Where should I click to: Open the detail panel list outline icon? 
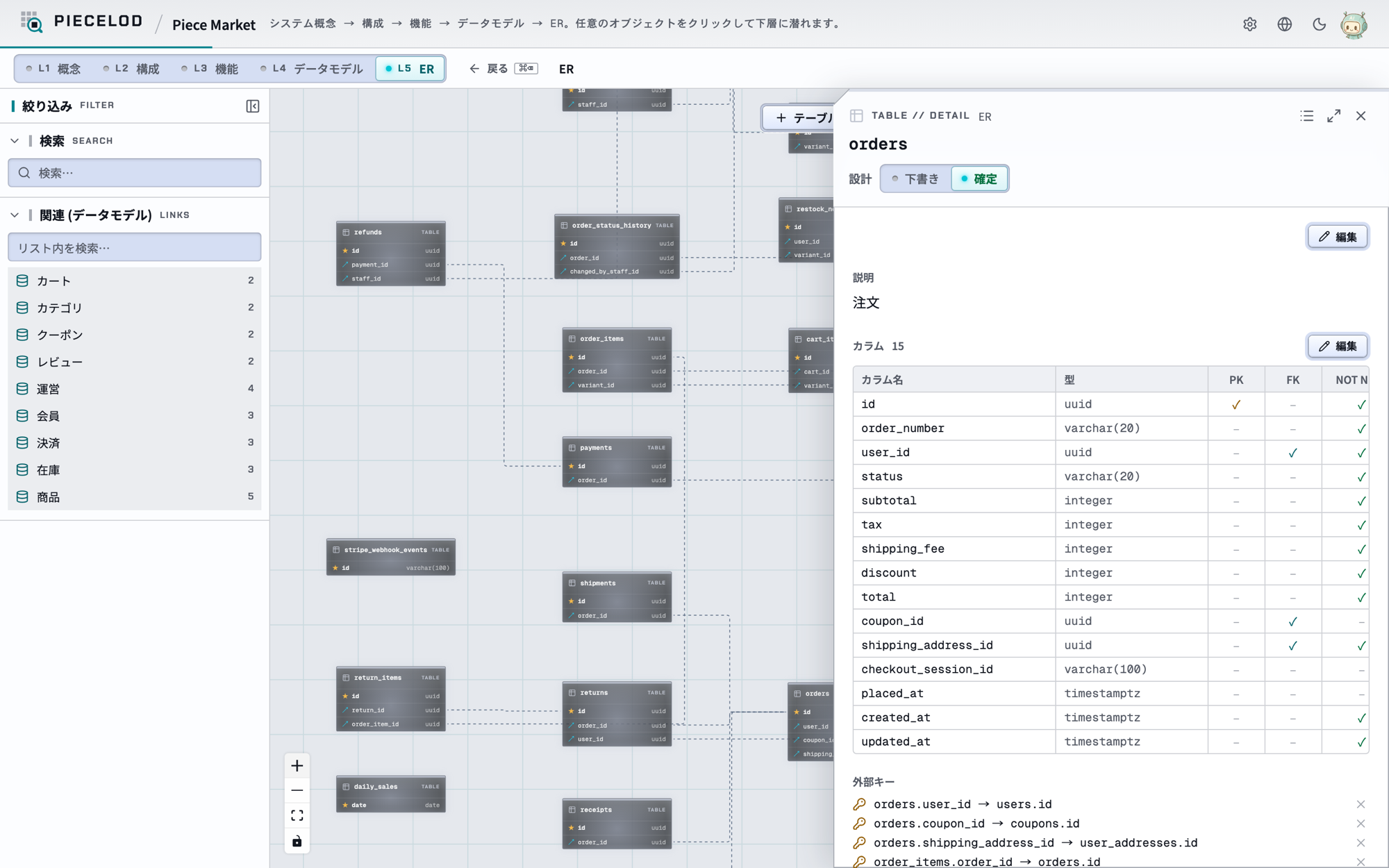coord(1306,116)
